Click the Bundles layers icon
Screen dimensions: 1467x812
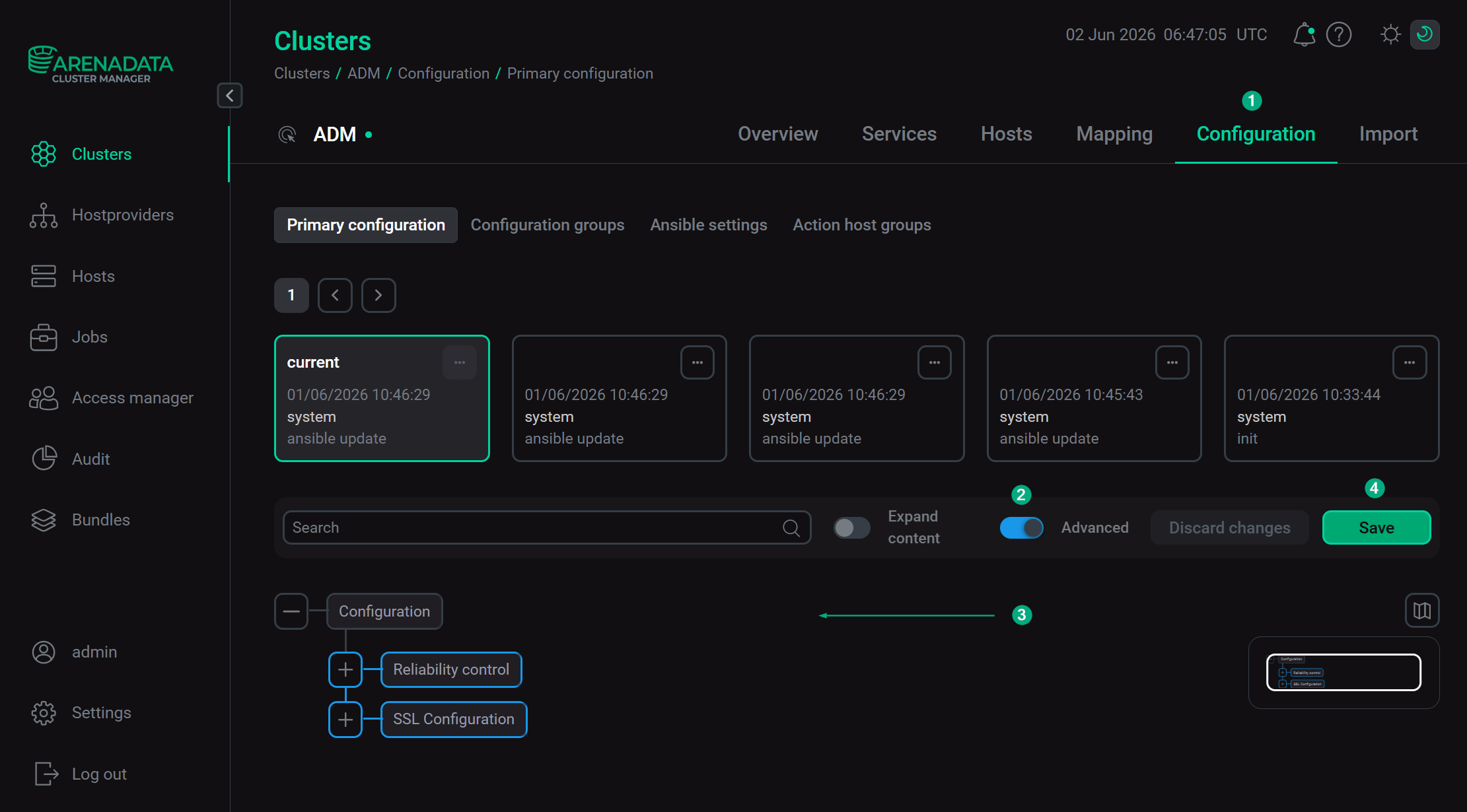coord(44,520)
